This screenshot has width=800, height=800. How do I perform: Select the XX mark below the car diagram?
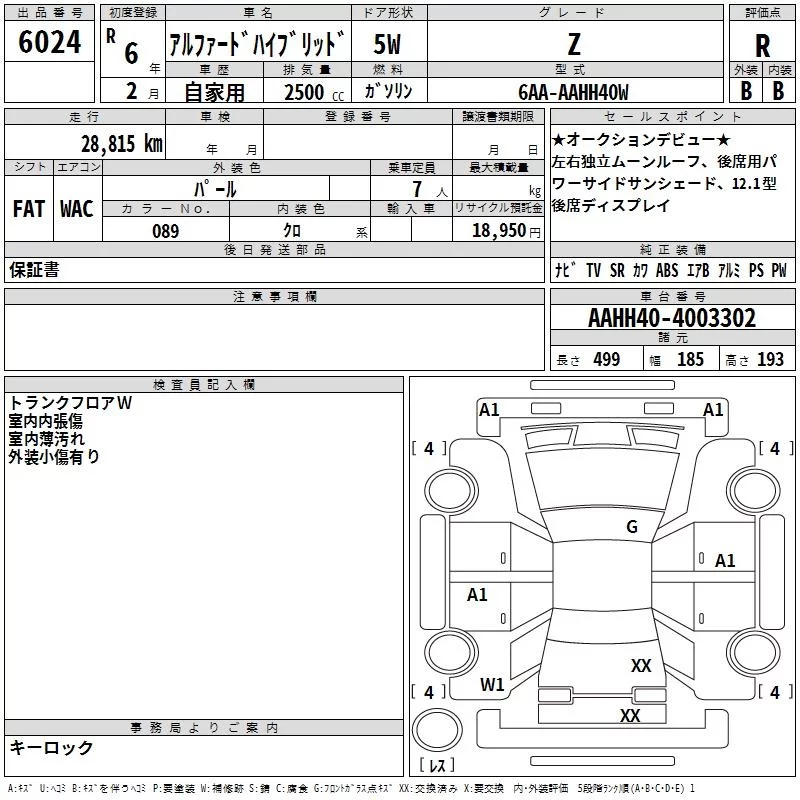tap(630, 716)
